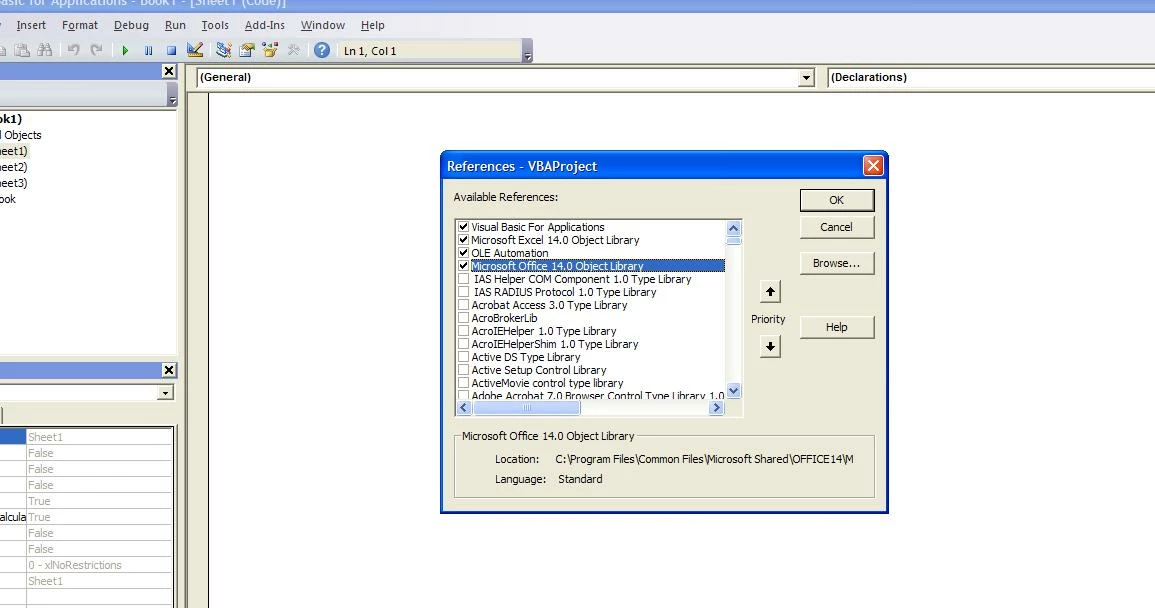Click Cancel in References dialog
The image size is (1155, 608).
coord(837,227)
